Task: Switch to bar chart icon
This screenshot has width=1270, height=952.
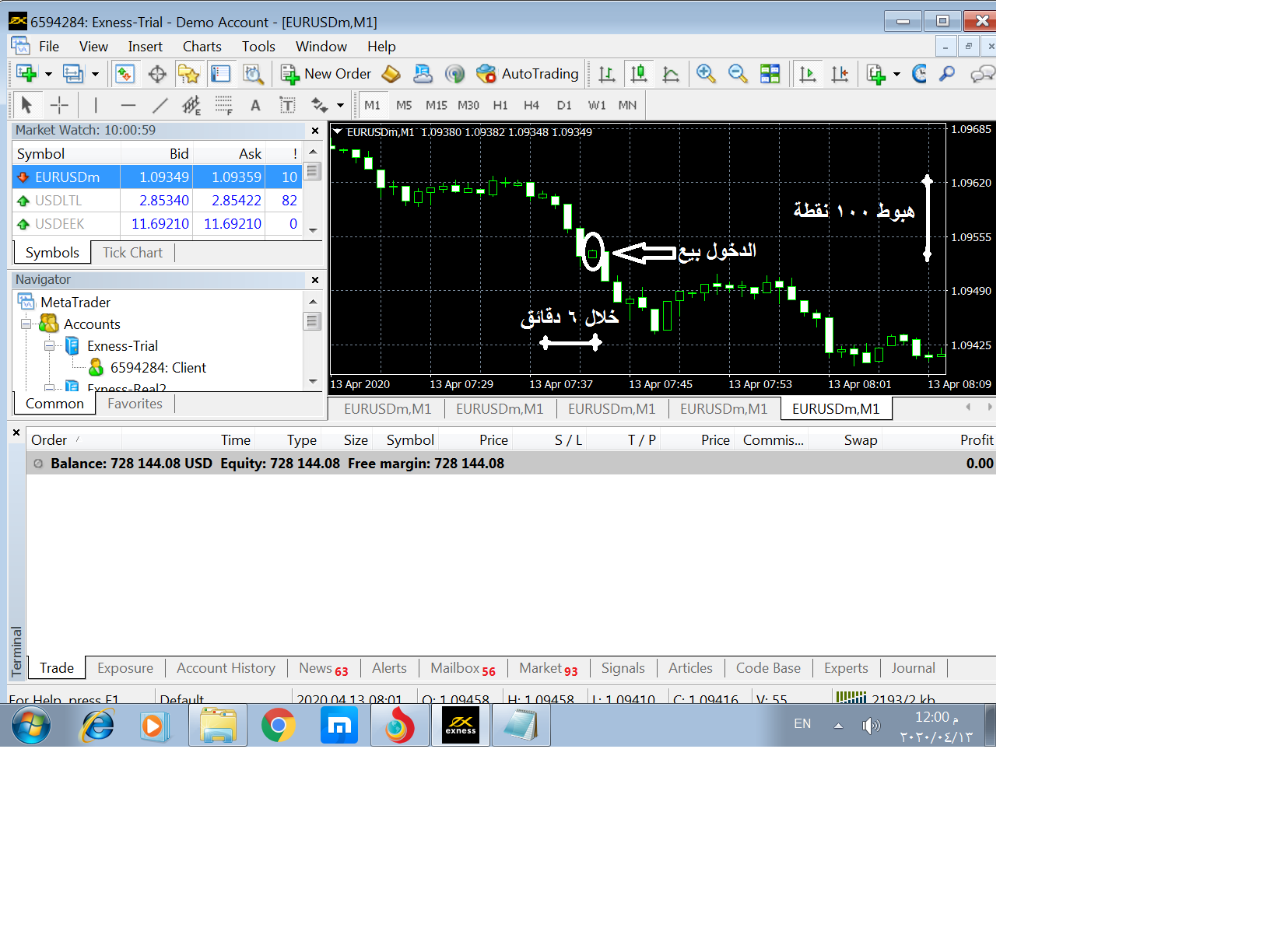Action: (607, 74)
